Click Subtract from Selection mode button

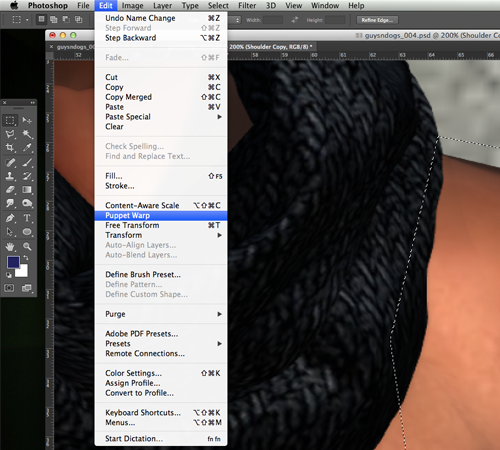point(66,19)
